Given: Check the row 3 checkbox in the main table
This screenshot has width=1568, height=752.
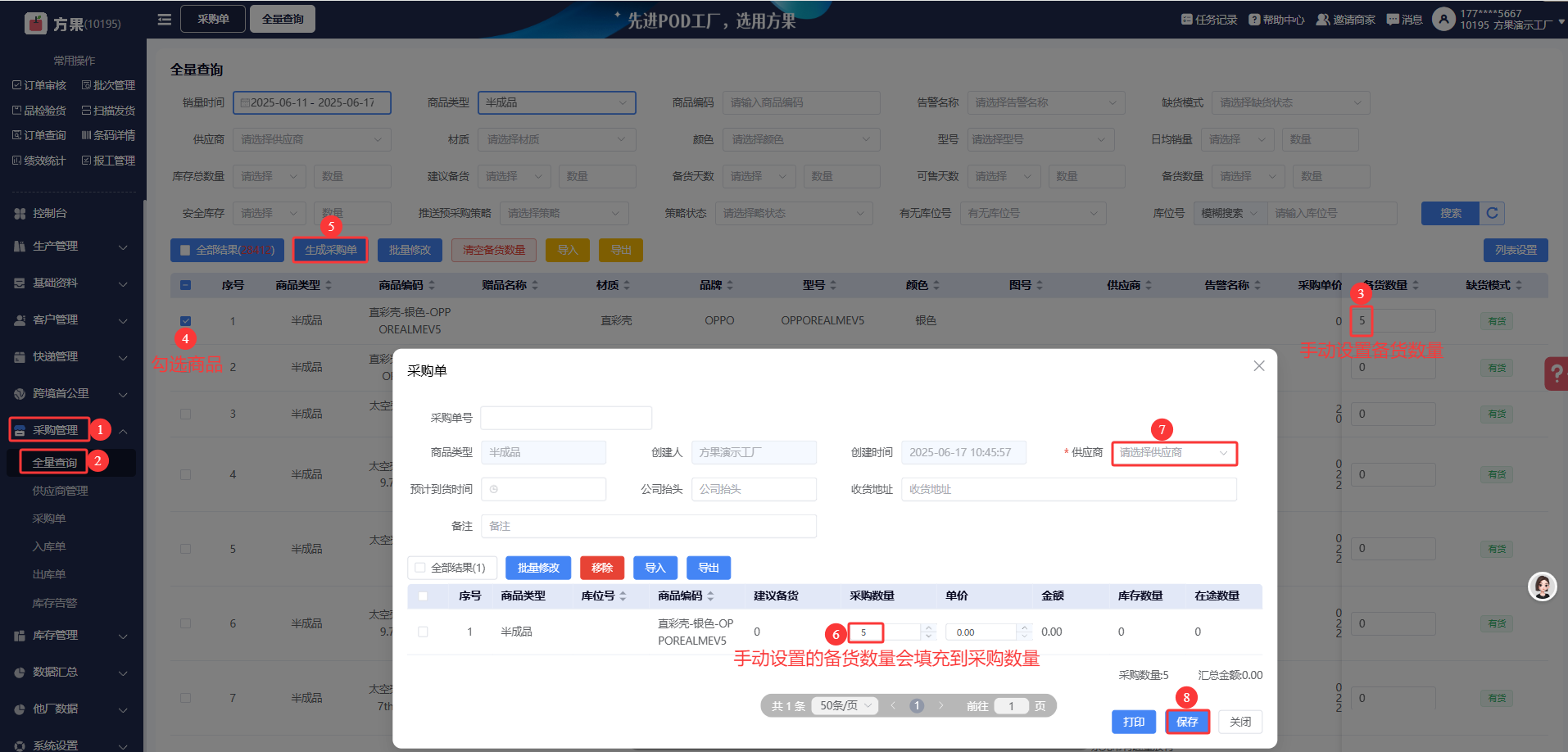Looking at the screenshot, I should tap(185, 414).
